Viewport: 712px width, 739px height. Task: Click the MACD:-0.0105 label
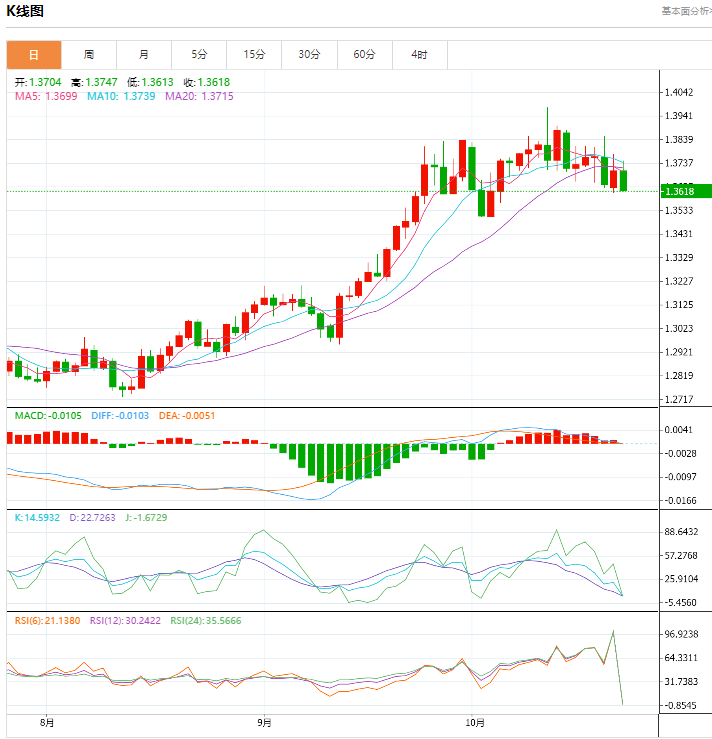pyautogui.click(x=48, y=416)
